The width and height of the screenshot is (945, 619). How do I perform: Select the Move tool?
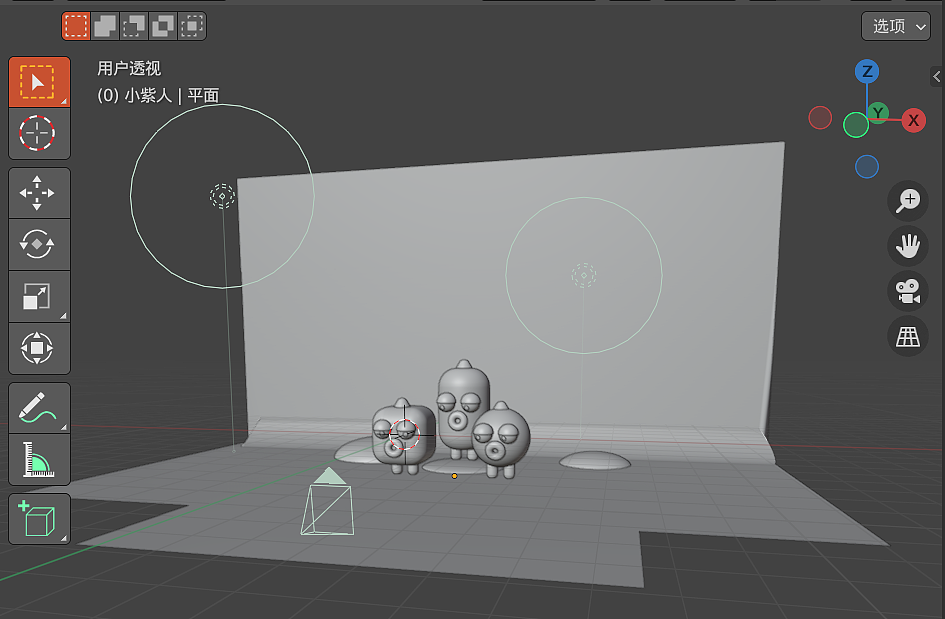point(39,193)
